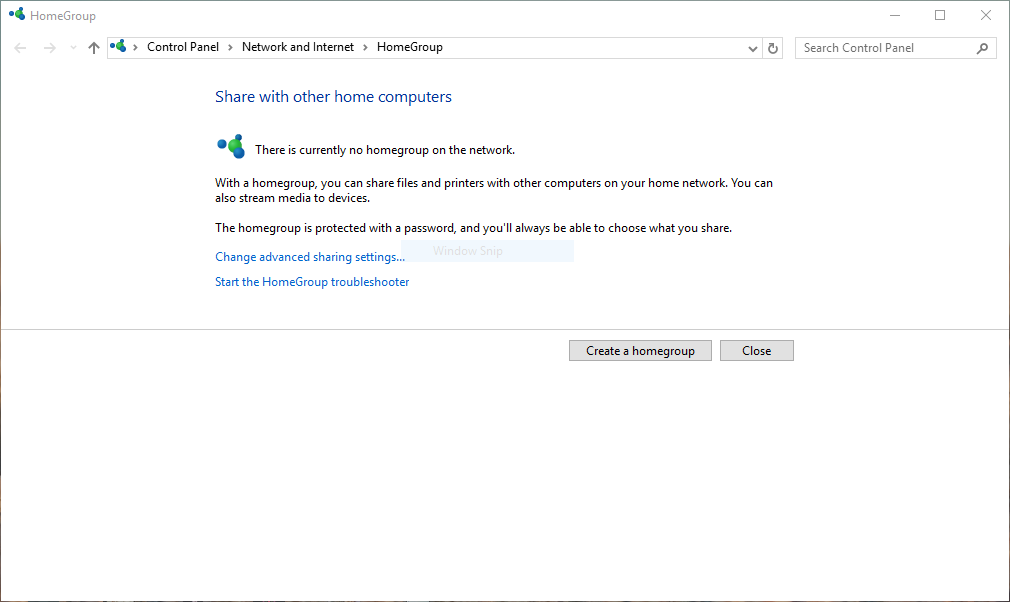Open the Recent locations dropdown arrow
The image size is (1010, 602).
[73, 48]
